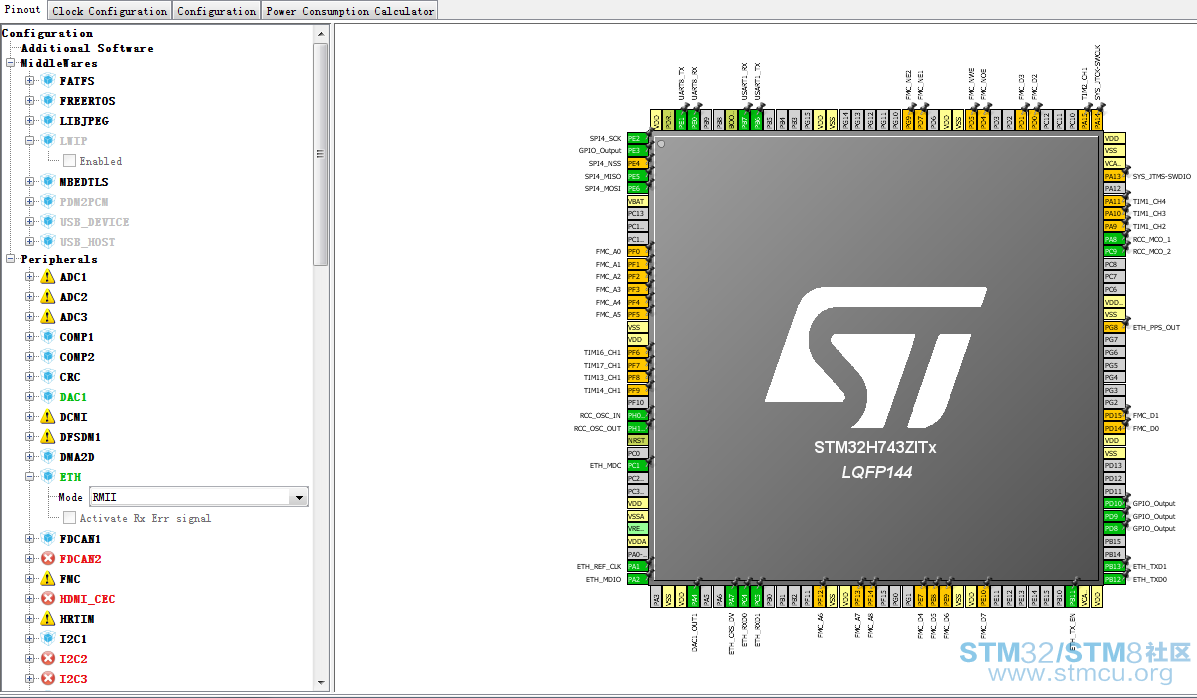Click the COMP2 cube icon
The image size is (1197, 698).
click(x=48, y=356)
